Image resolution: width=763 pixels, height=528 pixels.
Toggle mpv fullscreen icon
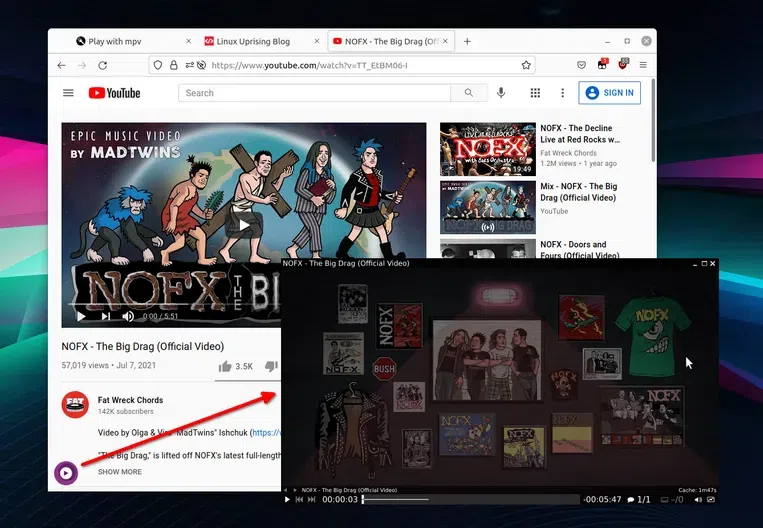tap(711, 500)
